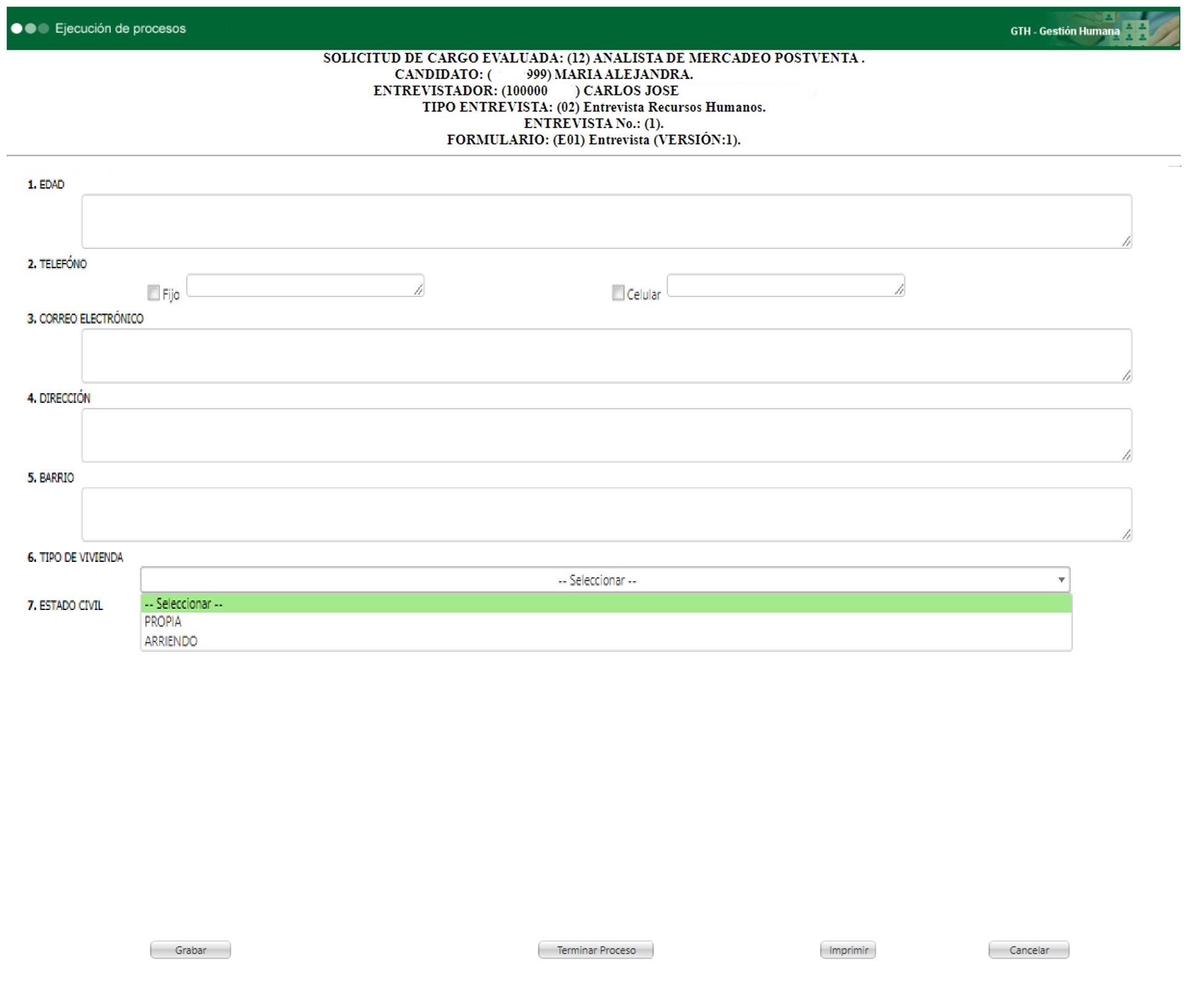Viewport: 1188px width, 1008px height.
Task: Click resize handle of BARRIO text area
Action: pos(1126,535)
